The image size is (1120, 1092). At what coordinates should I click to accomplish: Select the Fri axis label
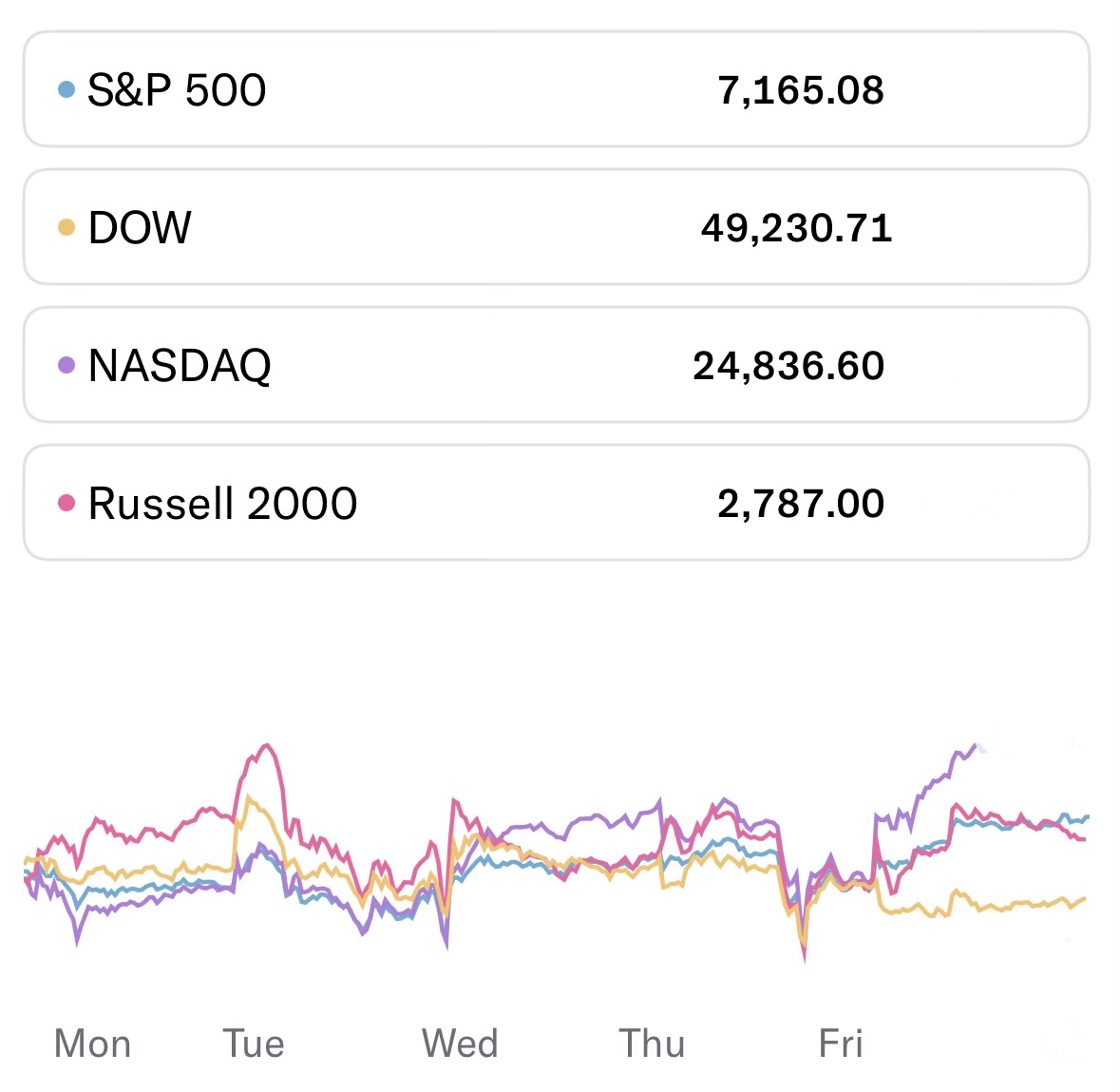coord(841,1044)
